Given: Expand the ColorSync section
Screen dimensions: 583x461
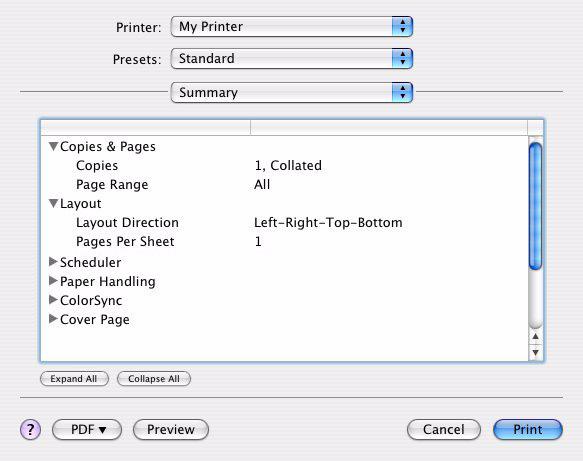Looking at the screenshot, I should tap(53, 300).
